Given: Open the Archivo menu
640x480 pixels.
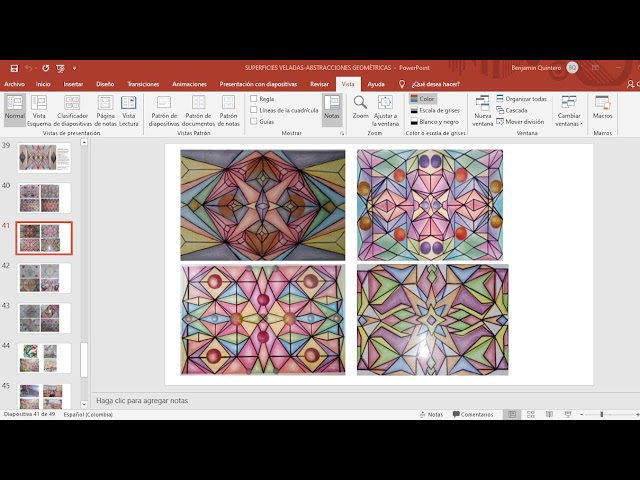Looking at the screenshot, I should 14,84.
